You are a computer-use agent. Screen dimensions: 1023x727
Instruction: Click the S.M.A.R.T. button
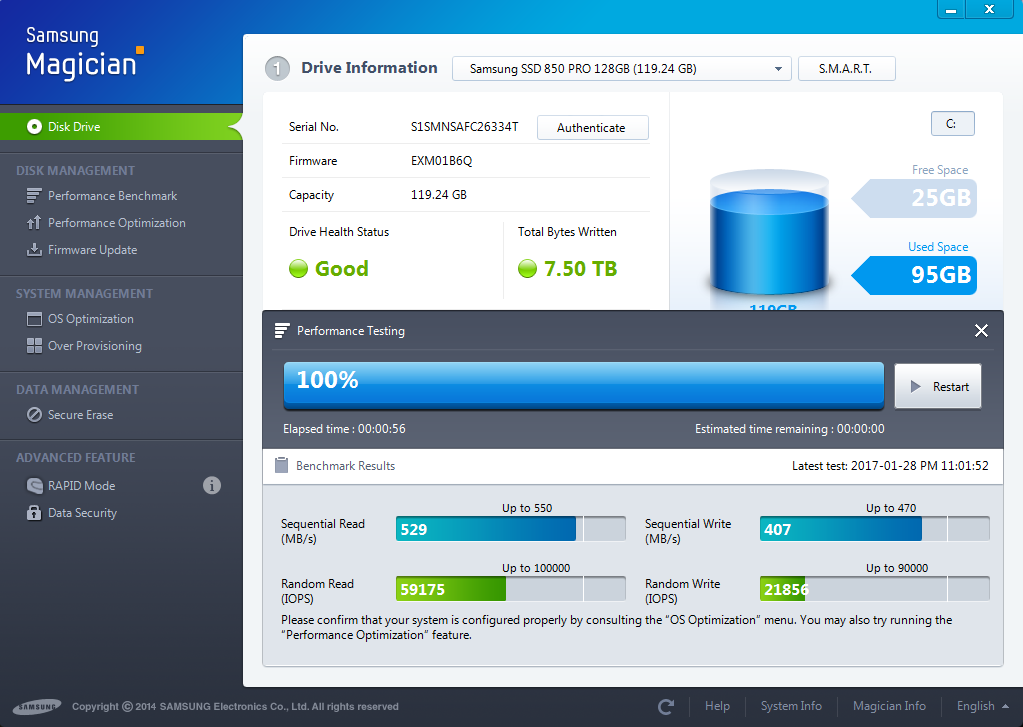tap(846, 69)
